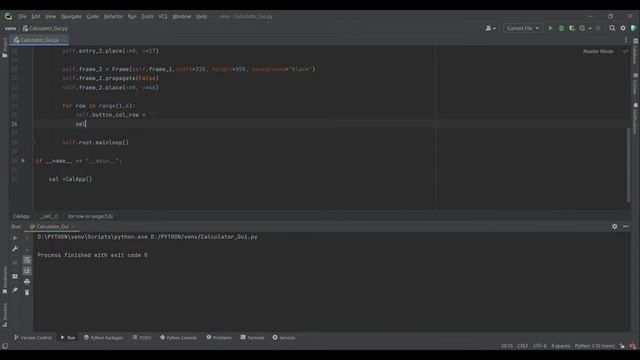Click read-only lock icon in status bar
Image resolution: width=640 pixels, height=360 pixels.
click(x=622, y=346)
